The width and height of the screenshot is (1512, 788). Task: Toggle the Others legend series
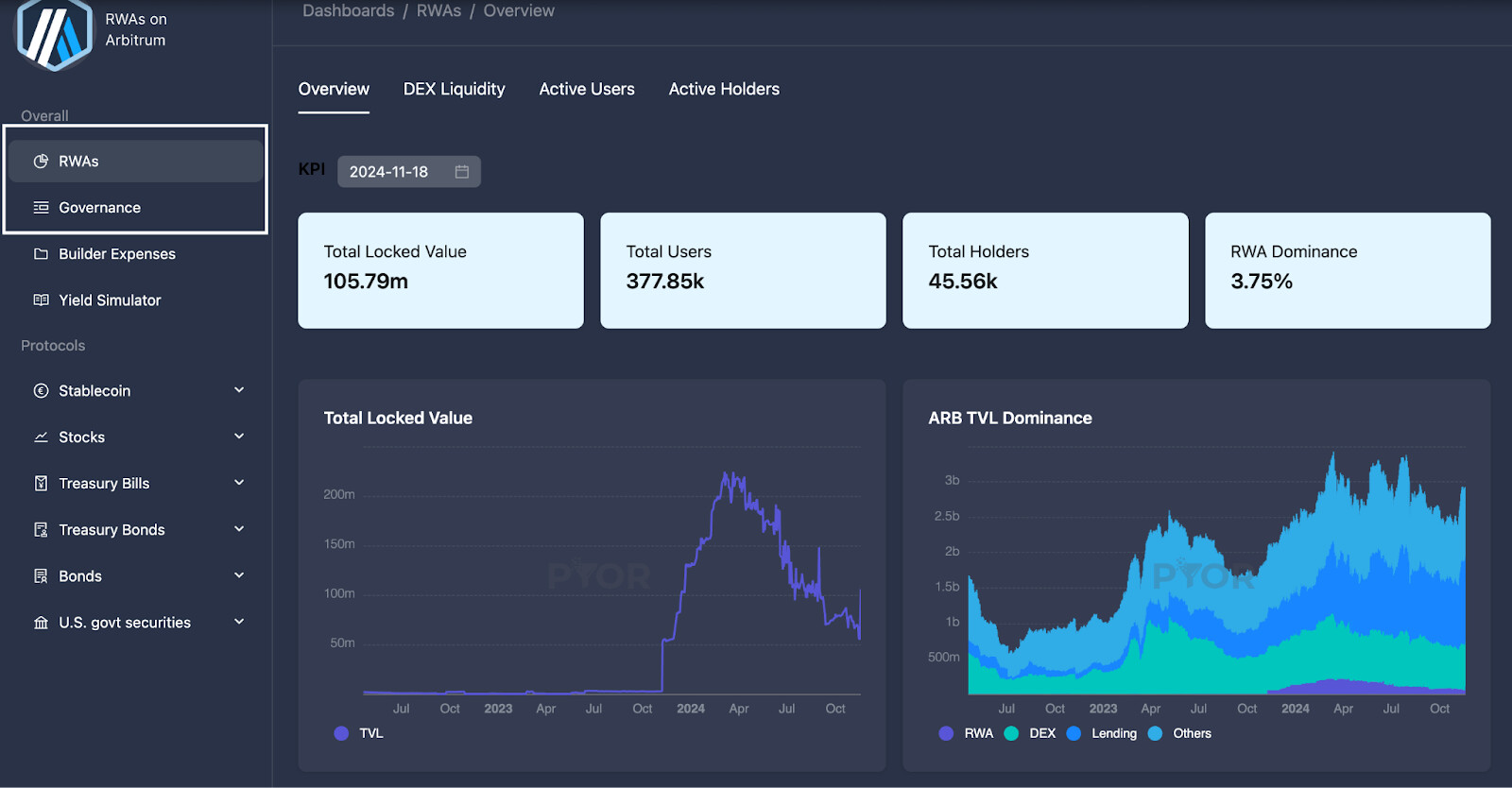1179,733
